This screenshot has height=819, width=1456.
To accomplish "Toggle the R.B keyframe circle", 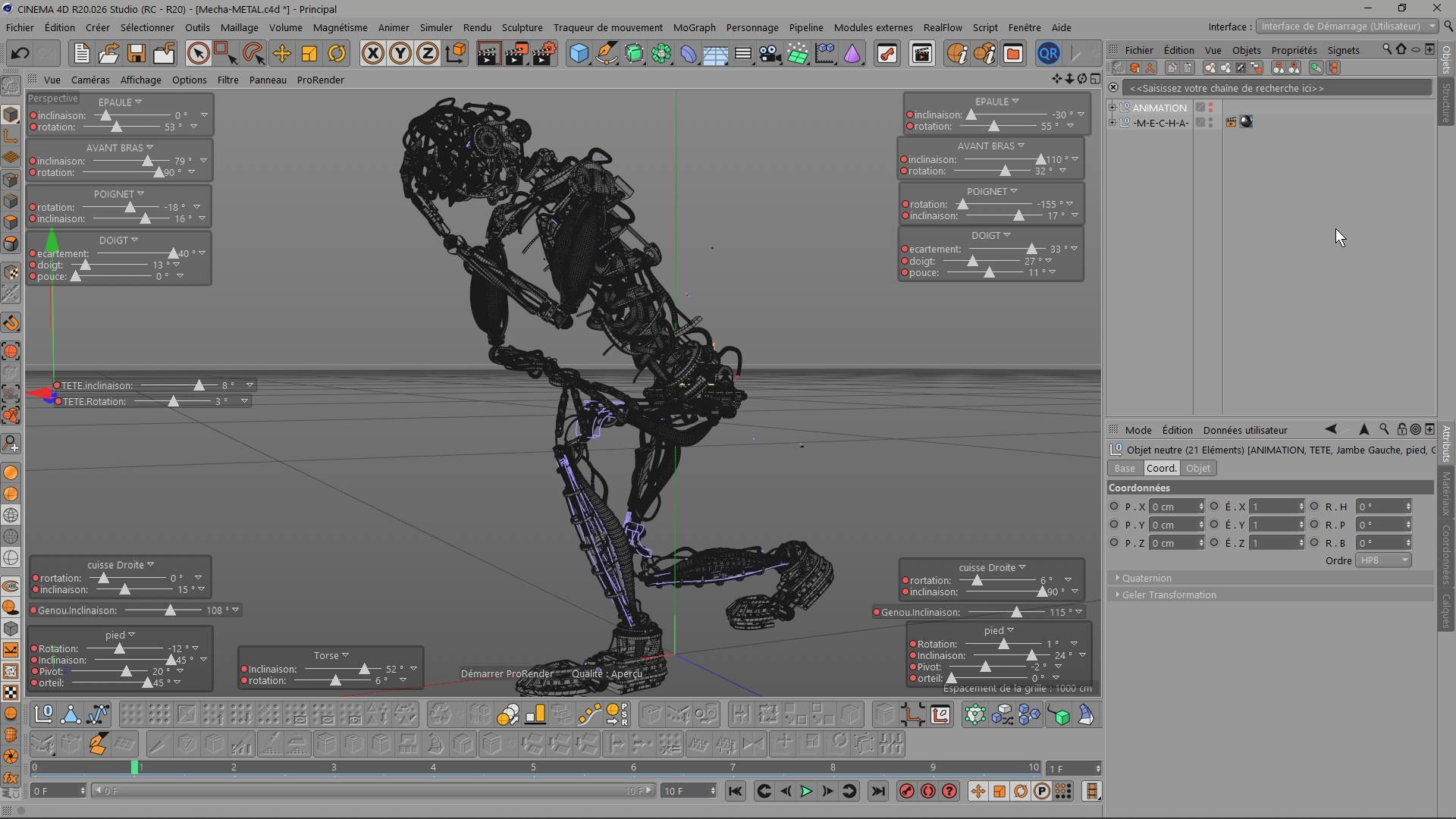I will pos(1314,543).
